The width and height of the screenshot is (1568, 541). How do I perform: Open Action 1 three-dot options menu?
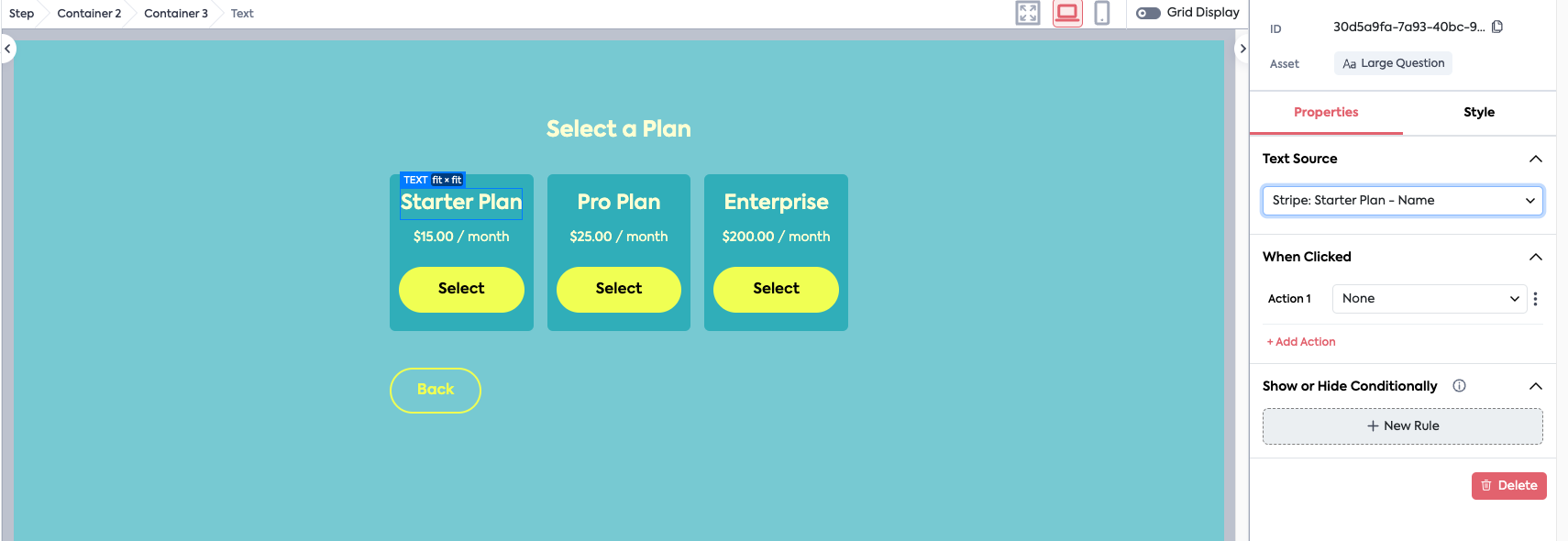click(x=1535, y=299)
